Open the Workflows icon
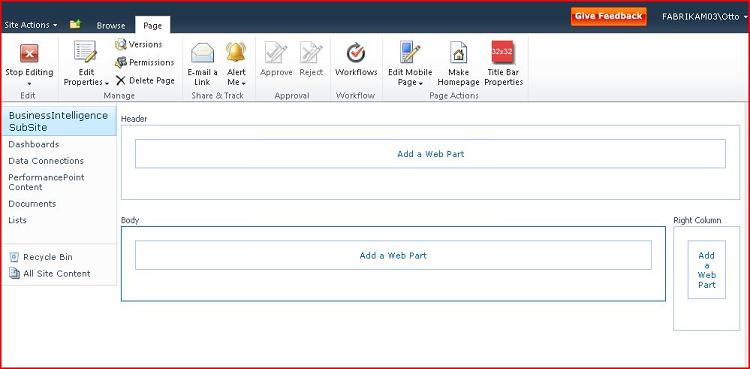The width and height of the screenshot is (750, 369). pos(356,53)
